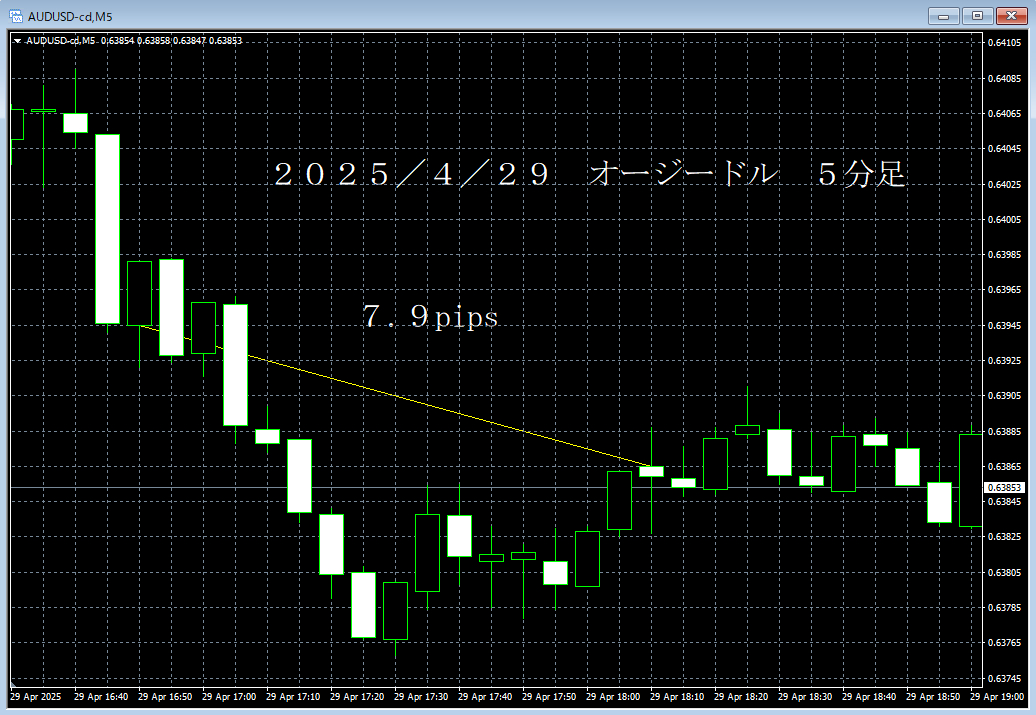Click the 0.63885 price scale label
1036x715 pixels.
pos(1004,432)
